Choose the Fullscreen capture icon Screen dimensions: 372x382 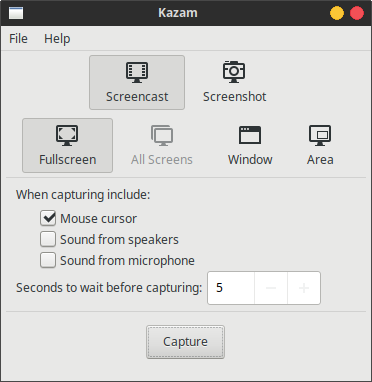point(67,135)
